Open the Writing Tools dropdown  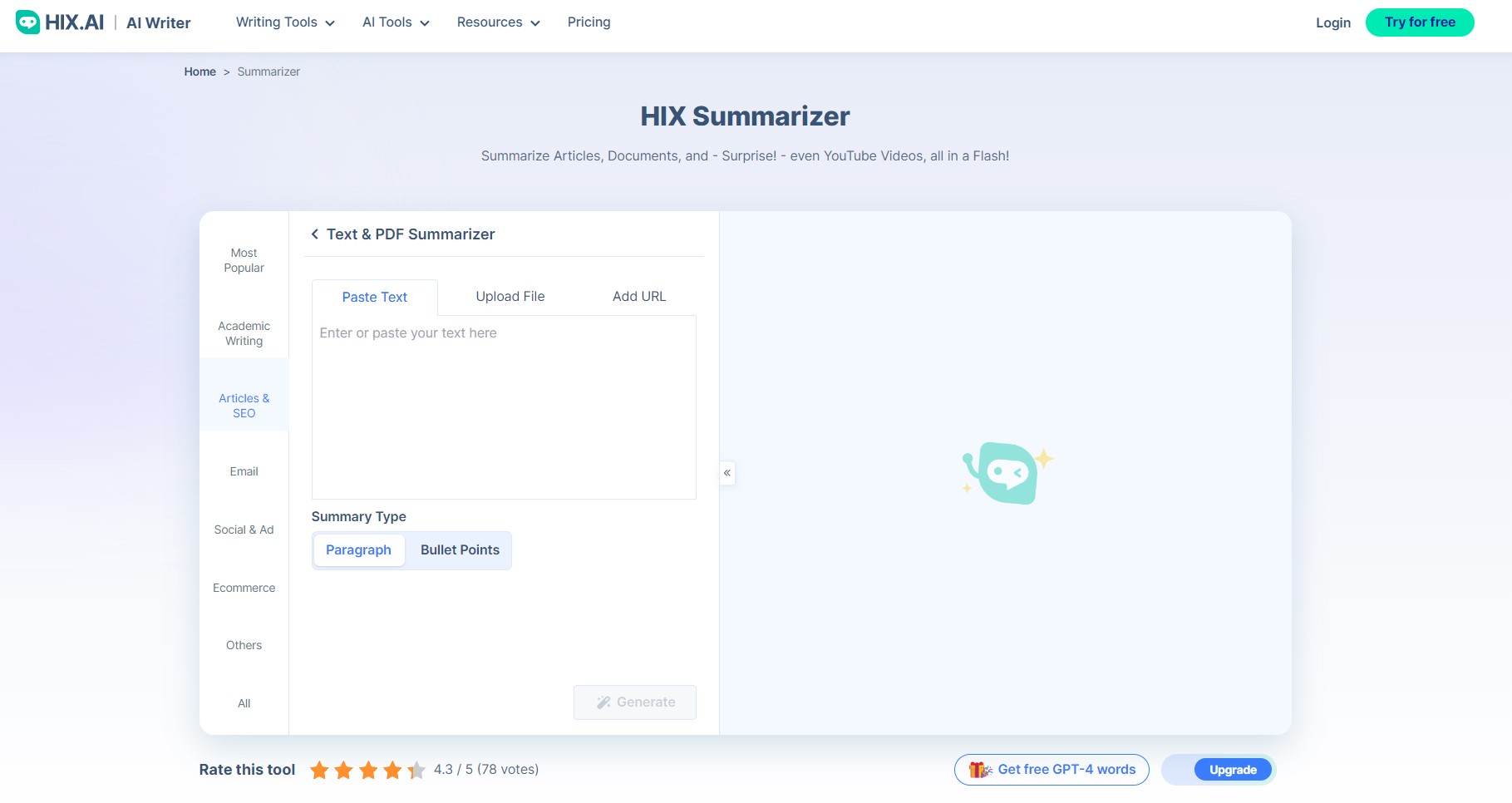click(276, 22)
